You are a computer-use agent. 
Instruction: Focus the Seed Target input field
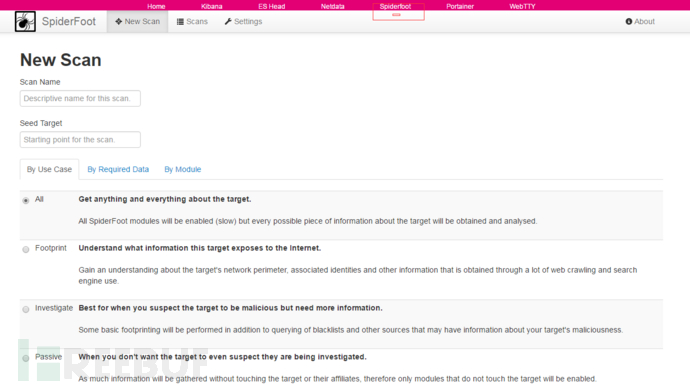(80, 139)
